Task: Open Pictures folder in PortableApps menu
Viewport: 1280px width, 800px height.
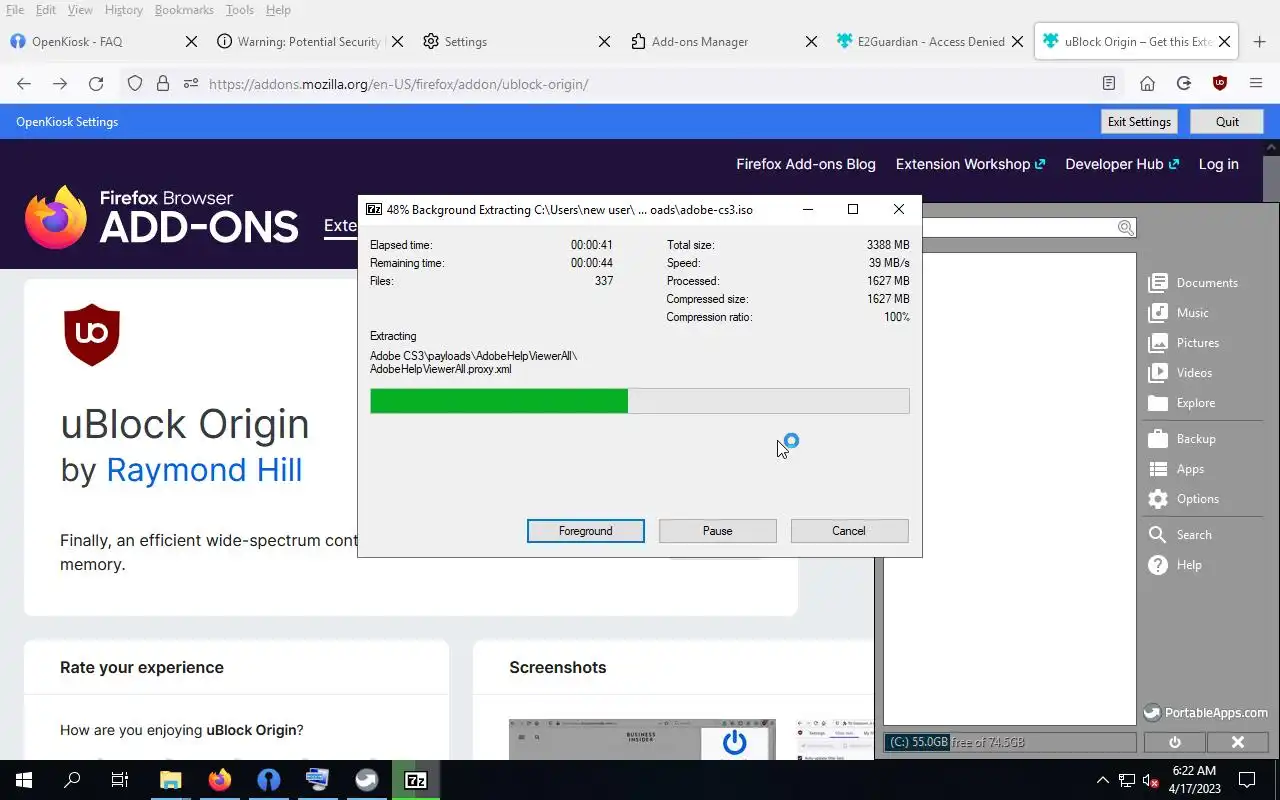Action: point(1184,343)
